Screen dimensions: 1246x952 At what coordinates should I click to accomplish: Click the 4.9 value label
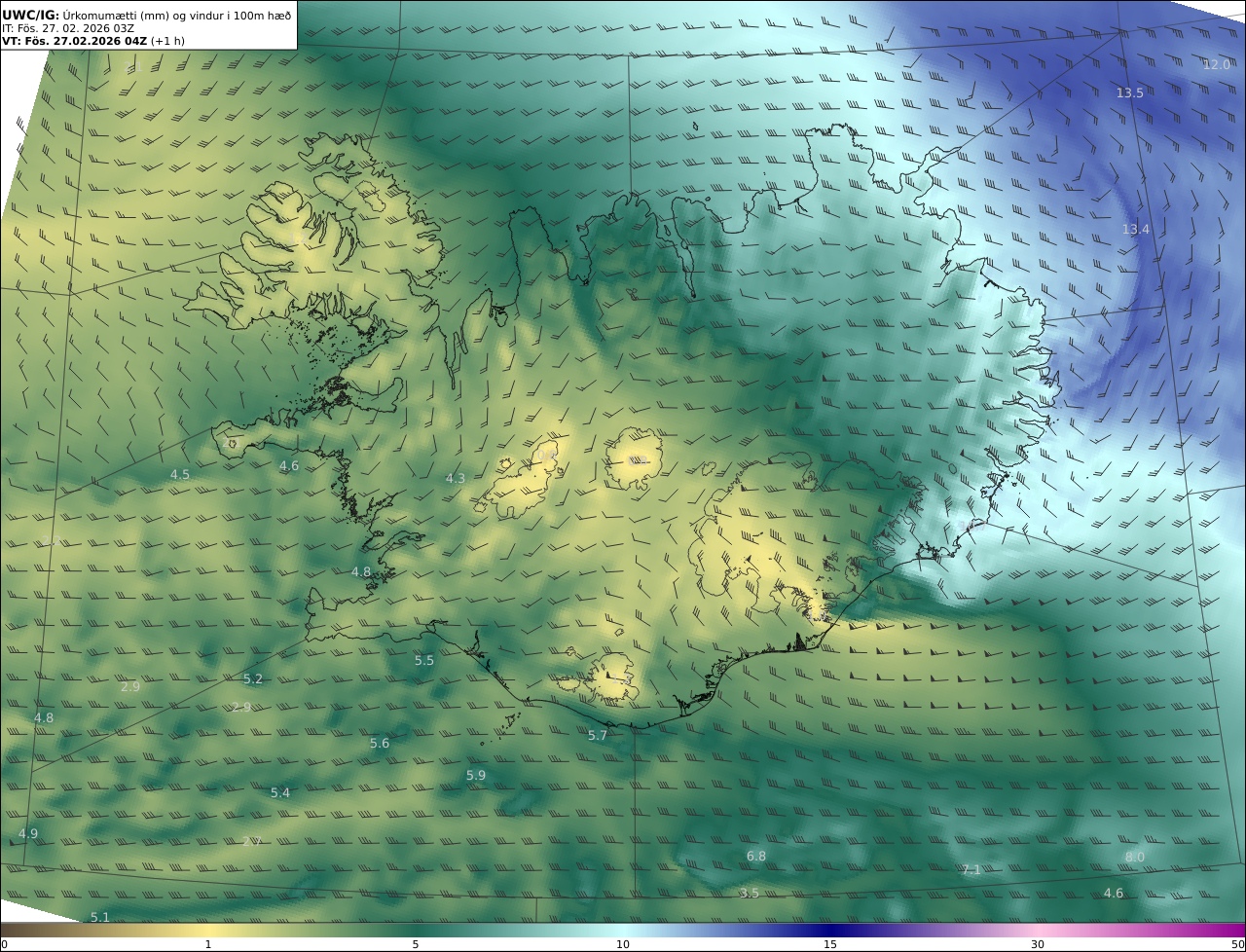[x=28, y=833]
